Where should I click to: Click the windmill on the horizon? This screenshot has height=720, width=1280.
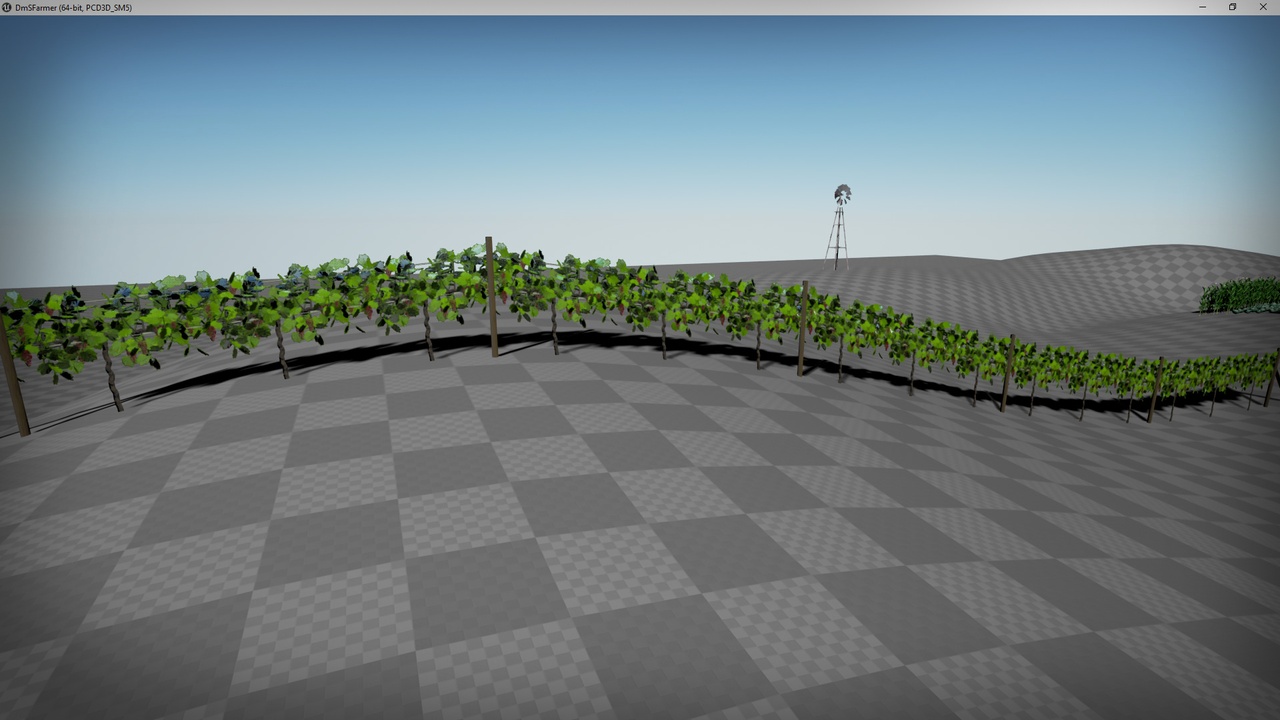point(838,227)
